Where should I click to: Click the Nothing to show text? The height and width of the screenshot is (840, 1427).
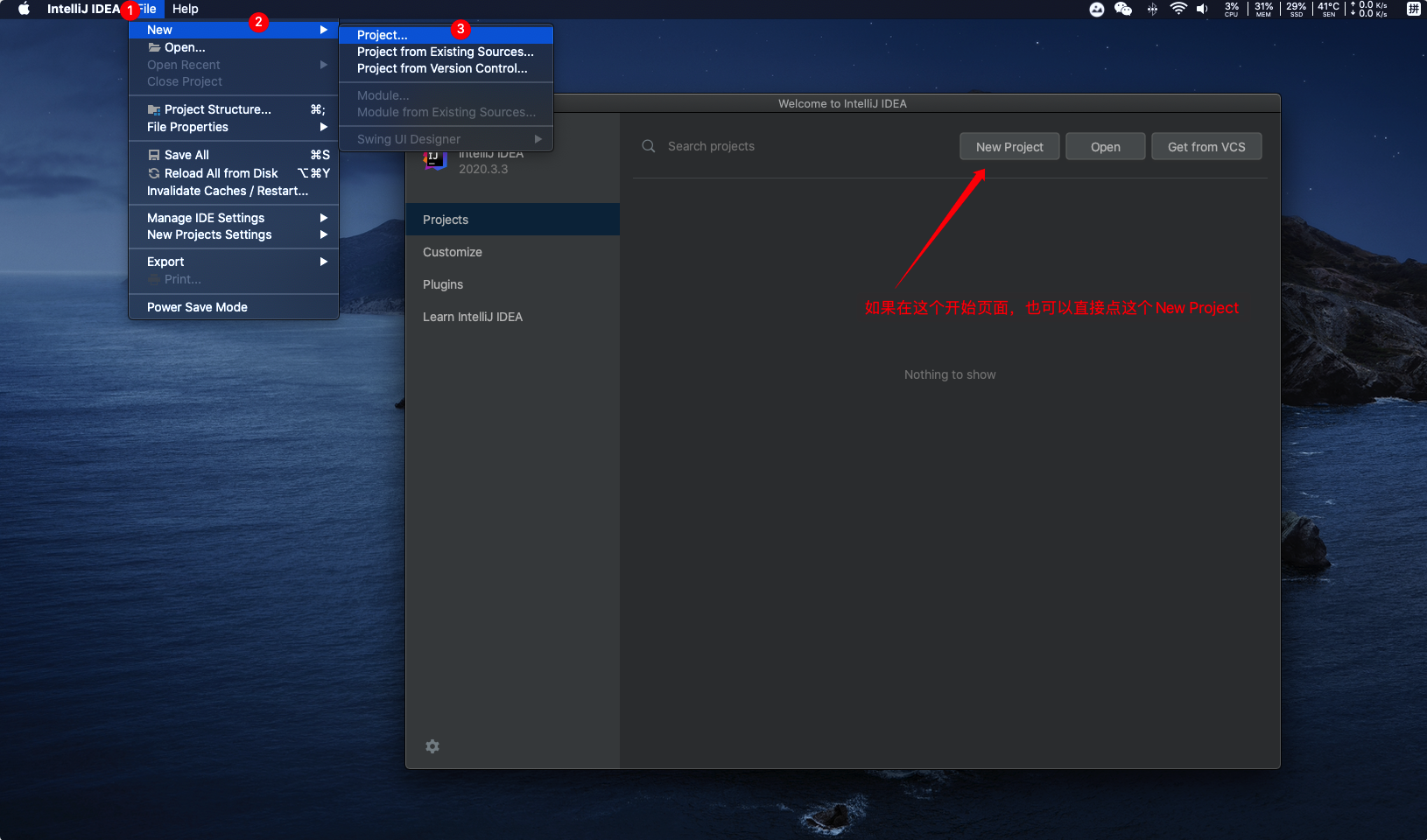(x=950, y=374)
